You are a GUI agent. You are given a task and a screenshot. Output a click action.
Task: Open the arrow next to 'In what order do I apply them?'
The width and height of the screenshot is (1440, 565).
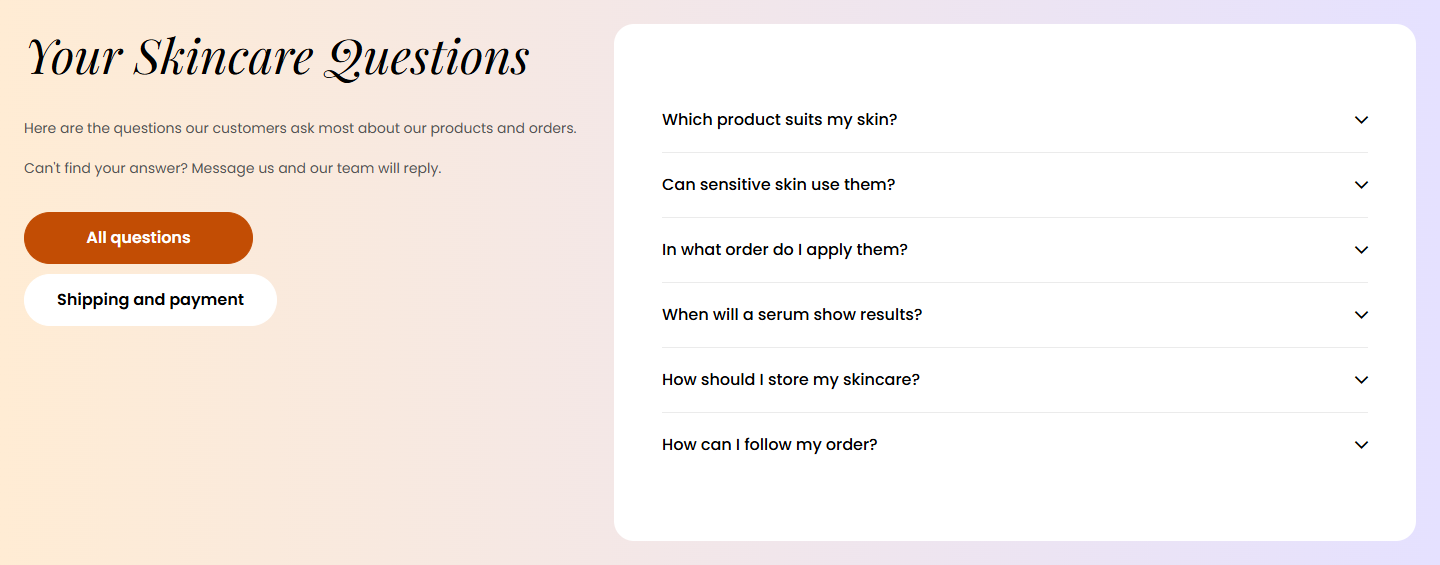(1361, 250)
